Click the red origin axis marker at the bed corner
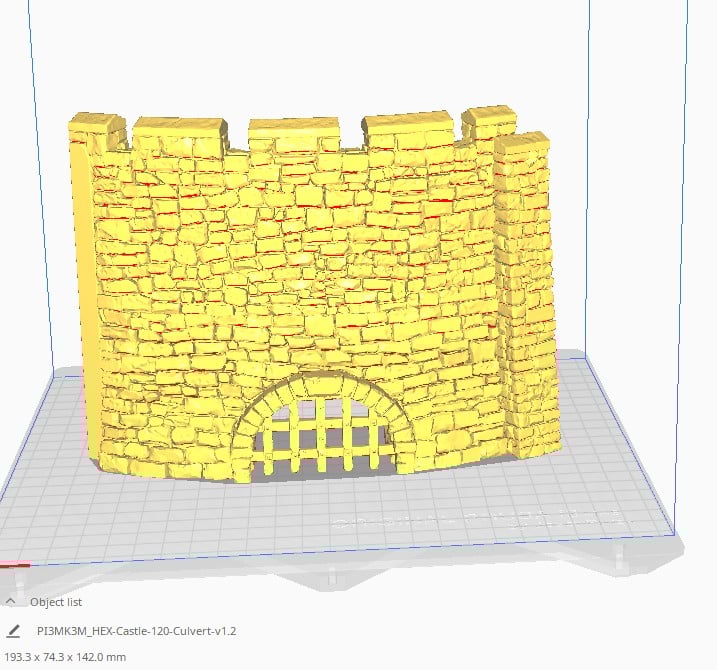The width and height of the screenshot is (717, 670). tap(15, 565)
